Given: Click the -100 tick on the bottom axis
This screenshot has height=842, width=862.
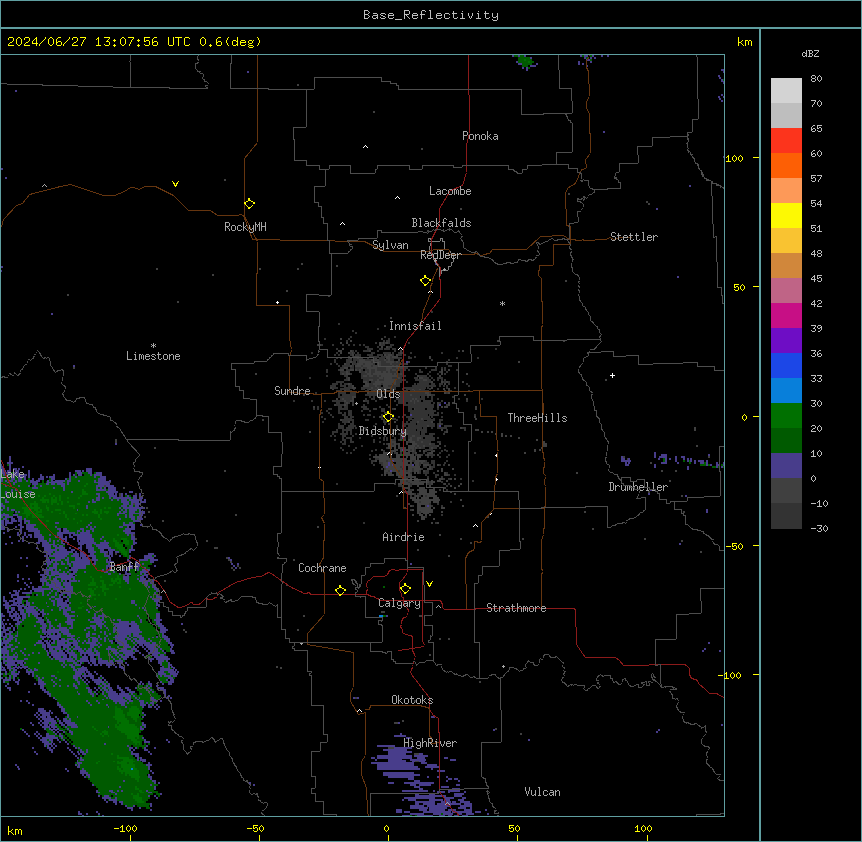Looking at the screenshot, I should 125,828.
